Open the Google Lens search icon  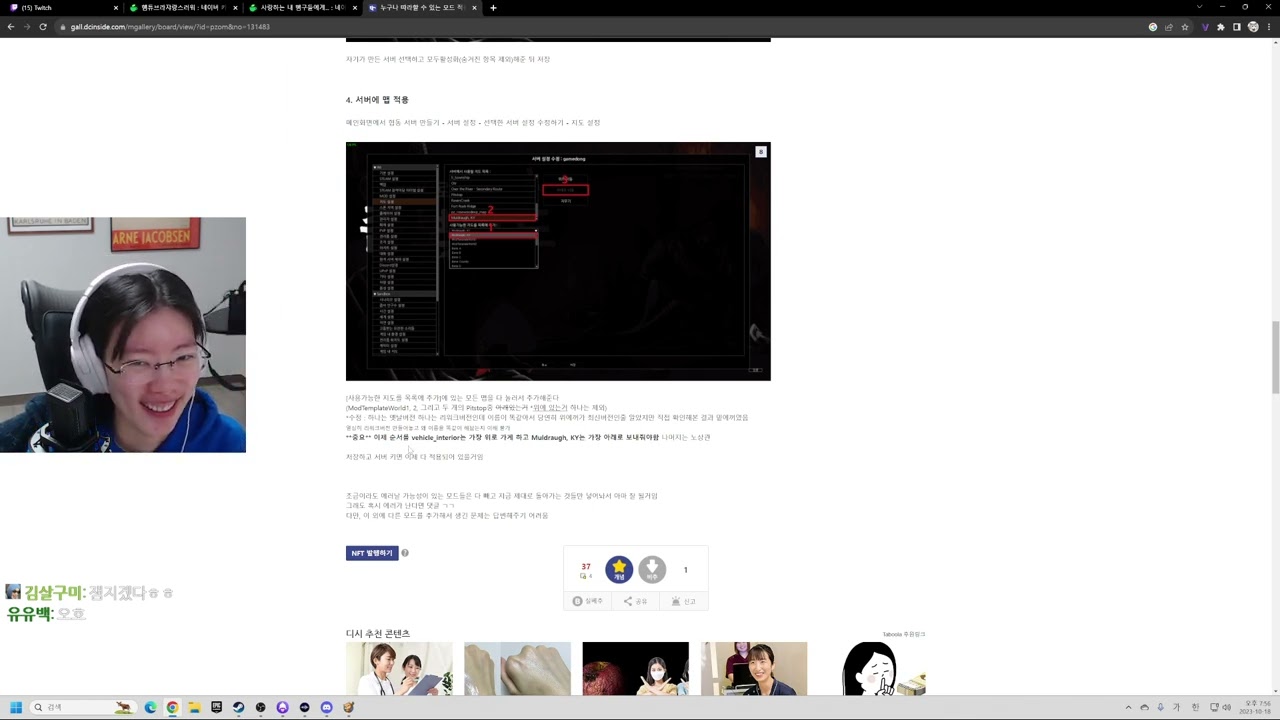click(1153, 27)
